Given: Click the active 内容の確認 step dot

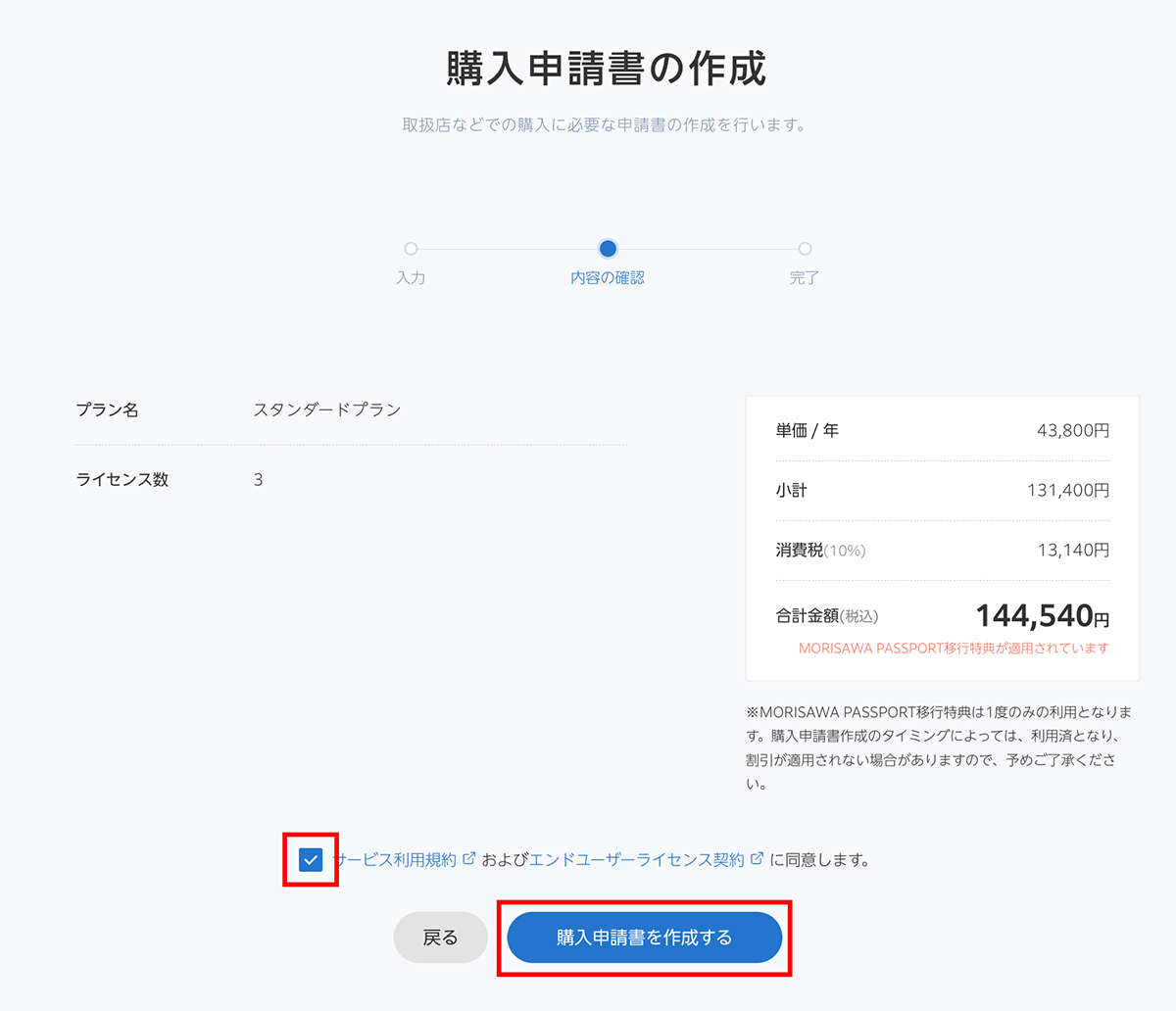Looking at the screenshot, I should [608, 249].
